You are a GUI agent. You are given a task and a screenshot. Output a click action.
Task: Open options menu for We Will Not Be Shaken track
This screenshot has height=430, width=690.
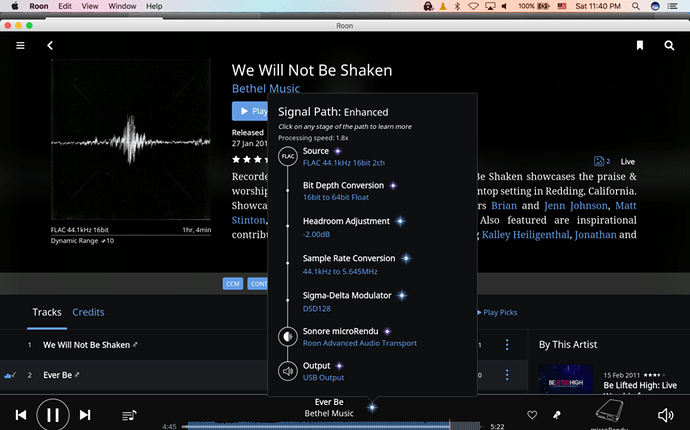(x=507, y=345)
